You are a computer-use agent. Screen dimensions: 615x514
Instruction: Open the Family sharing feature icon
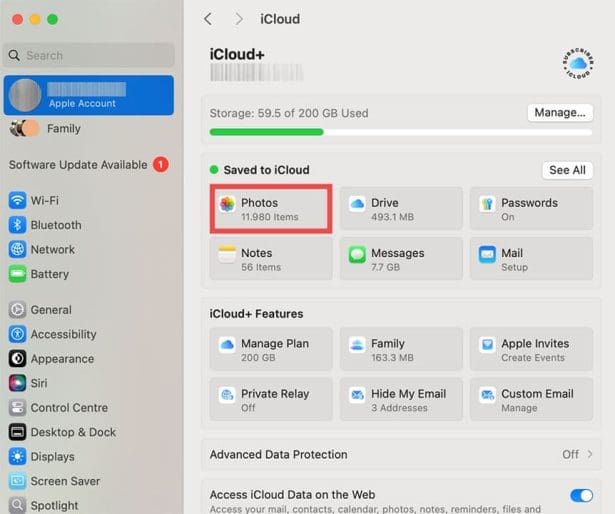point(357,345)
